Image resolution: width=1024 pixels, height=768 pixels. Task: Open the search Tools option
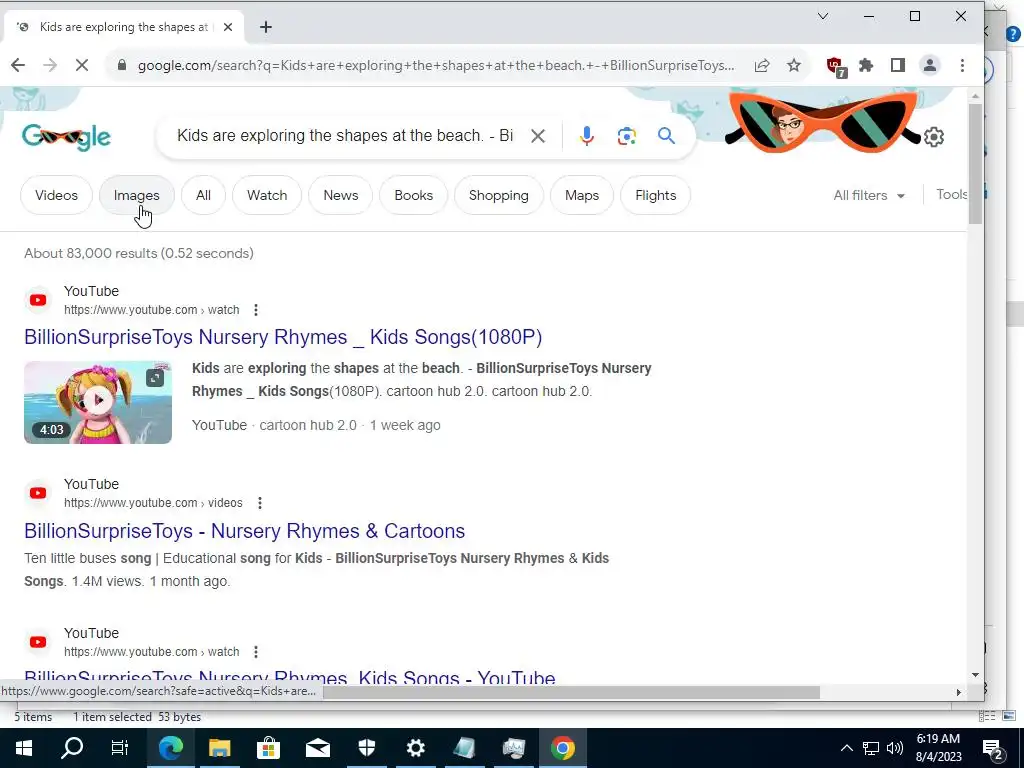951,194
